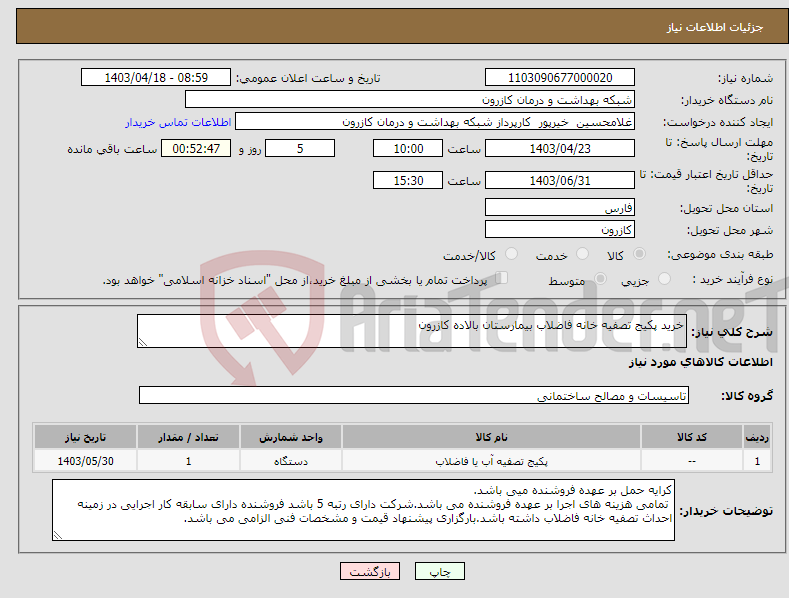Click the price validity time 15:30
Viewport: 789px width, 598px height.
pyautogui.click(x=408, y=180)
